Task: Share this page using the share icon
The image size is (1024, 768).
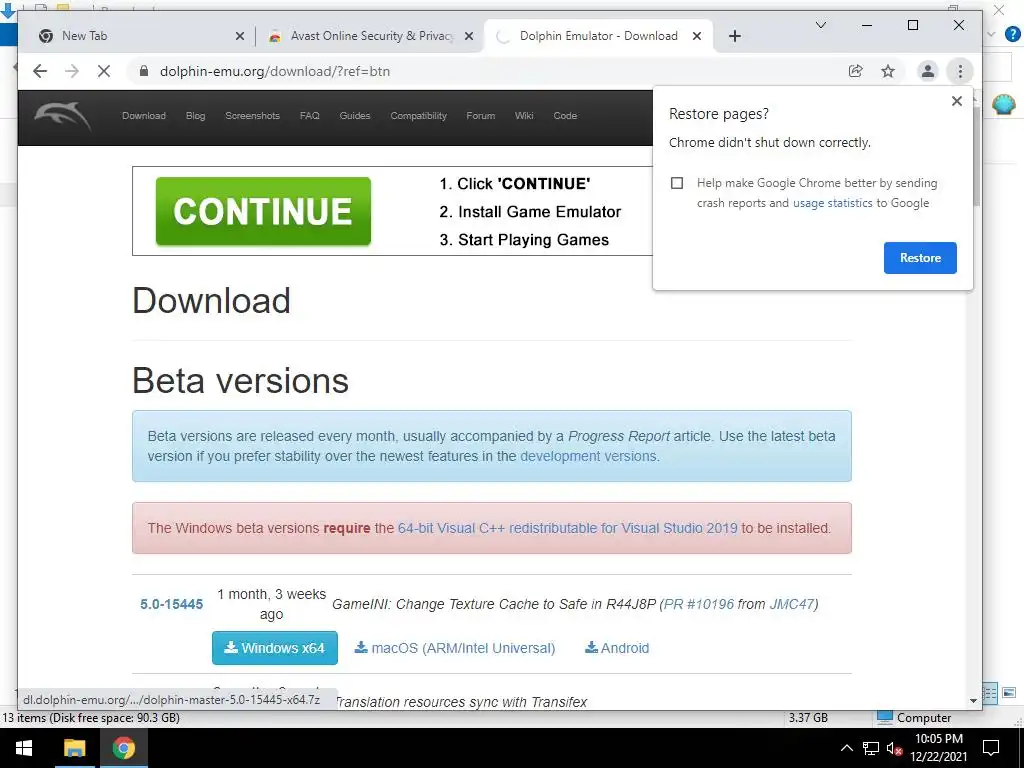Action: (x=856, y=71)
